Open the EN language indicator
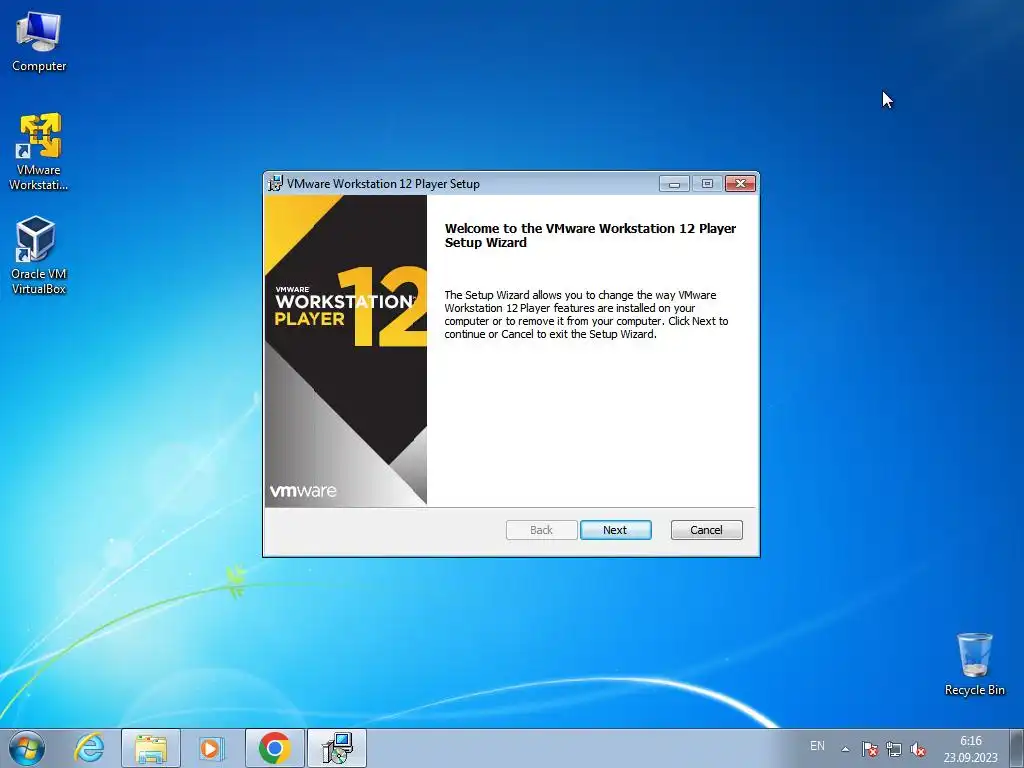1024x768 pixels. tap(817, 746)
